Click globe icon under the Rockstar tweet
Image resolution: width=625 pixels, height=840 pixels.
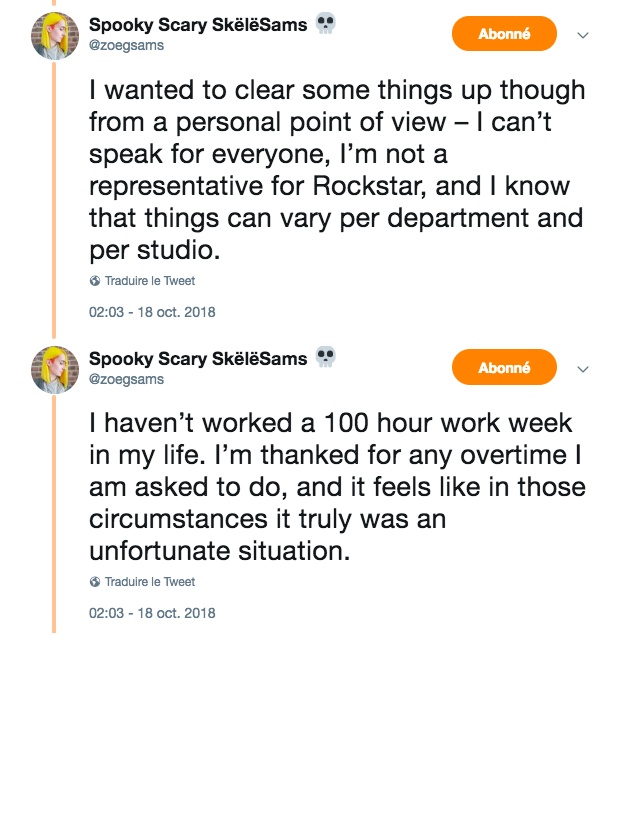coord(95,281)
